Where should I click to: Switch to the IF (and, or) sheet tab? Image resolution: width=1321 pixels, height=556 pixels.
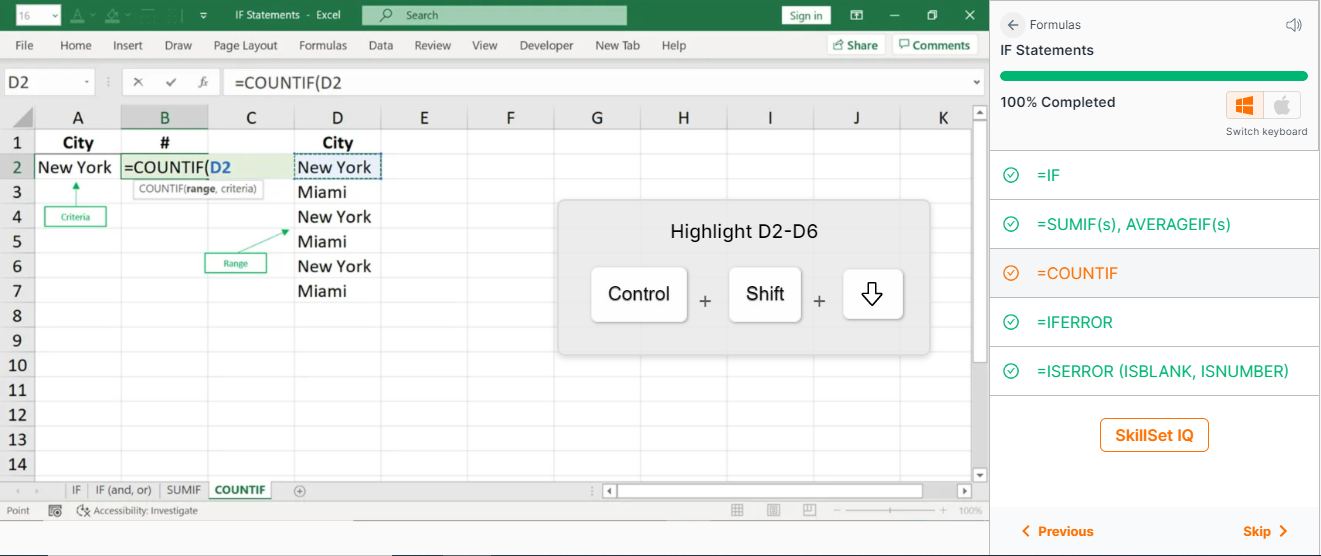pyautogui.click(x=123, y=490)
